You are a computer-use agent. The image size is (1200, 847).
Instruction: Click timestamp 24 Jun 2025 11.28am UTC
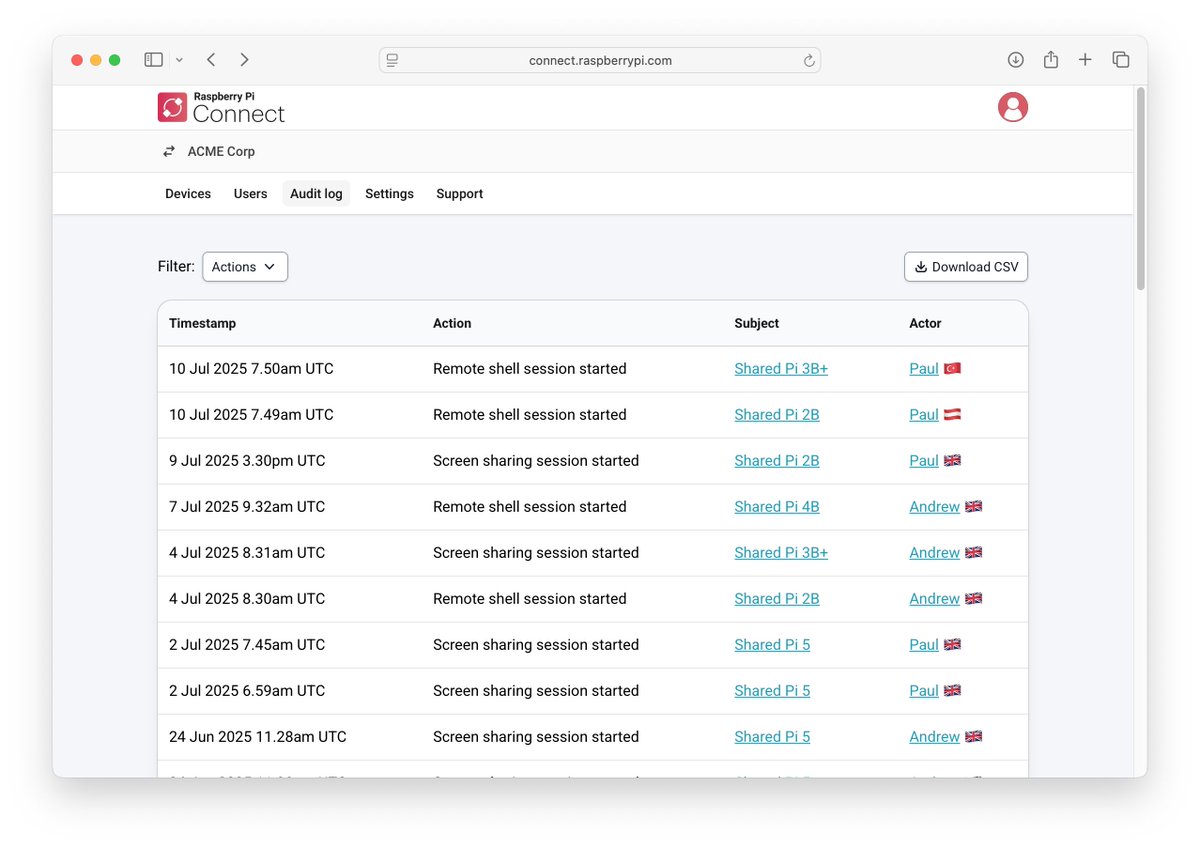258,737
